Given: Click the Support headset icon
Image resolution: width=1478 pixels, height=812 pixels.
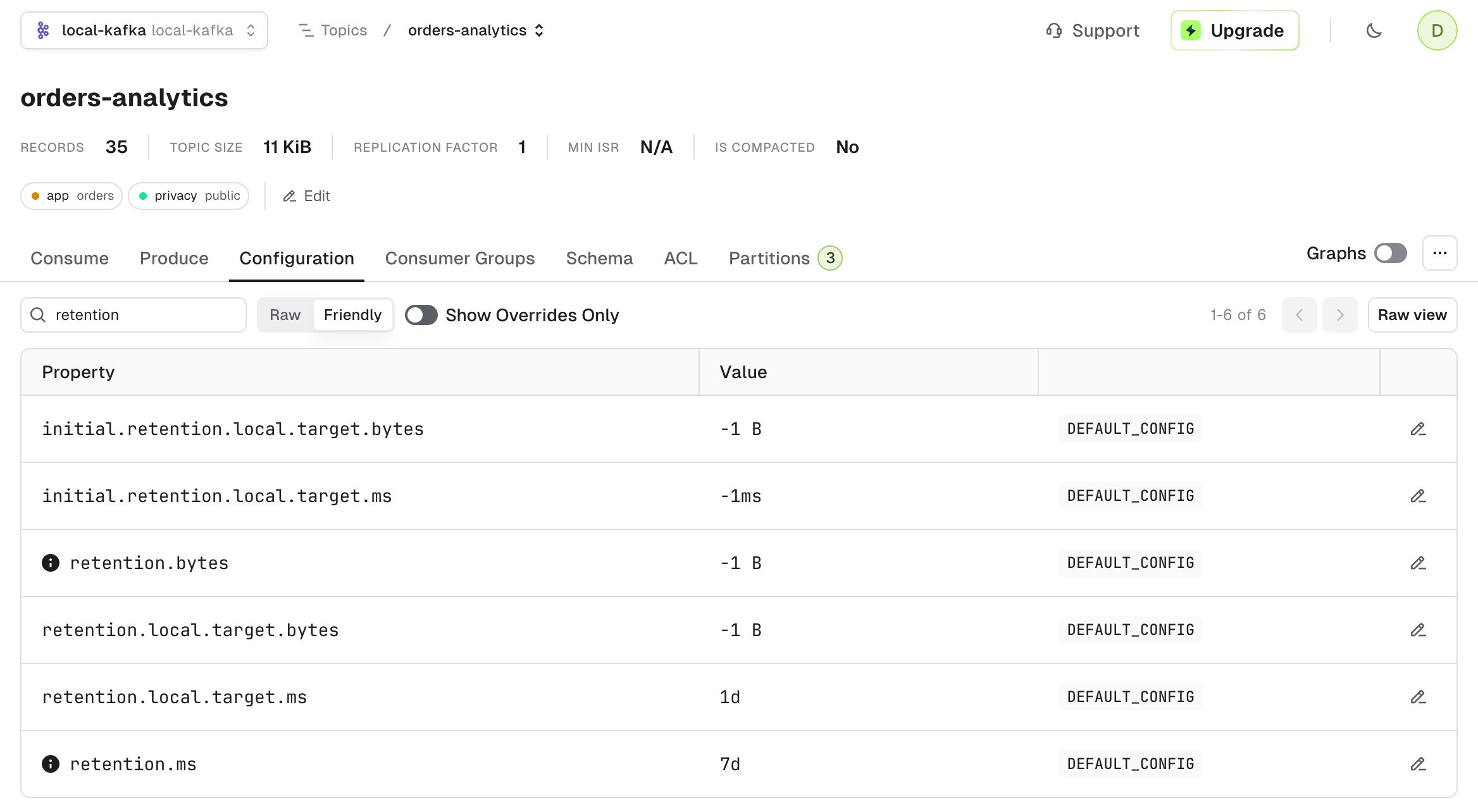Looking at the screenshot, I should coord(1053,30).
